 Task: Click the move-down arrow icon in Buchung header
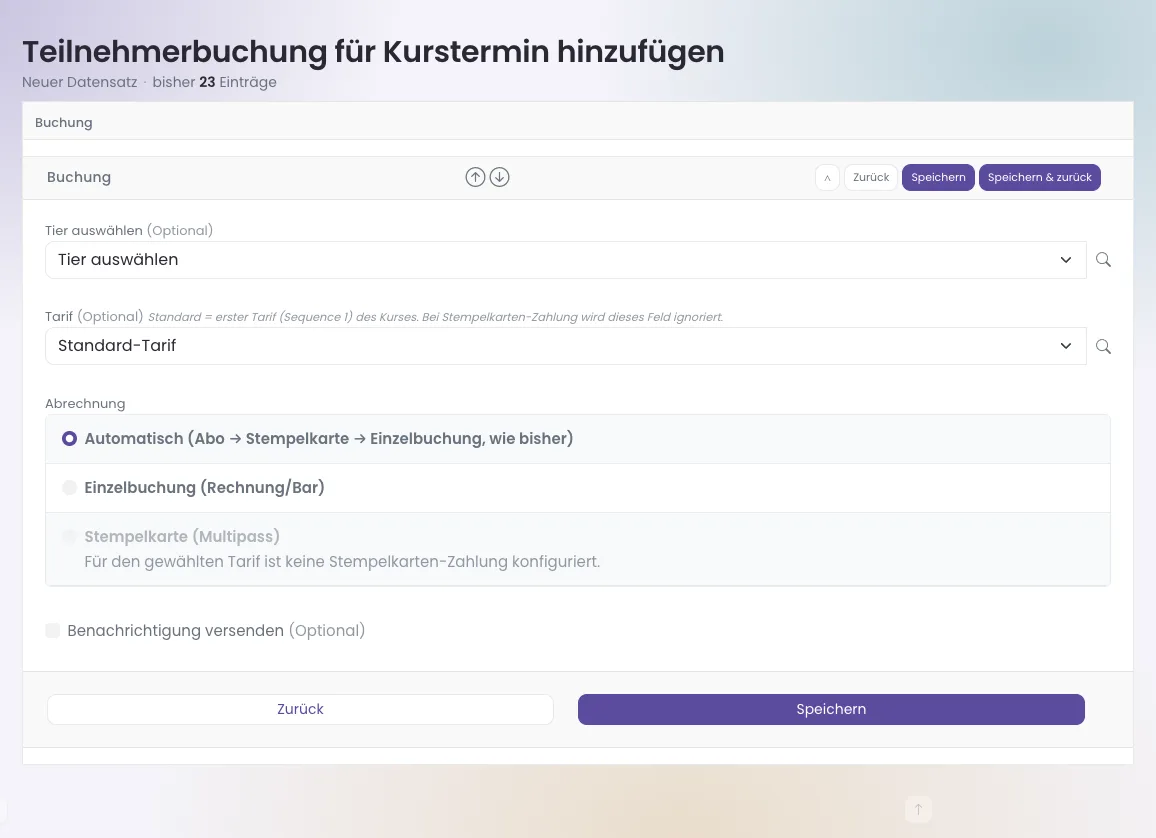[500, 177]
